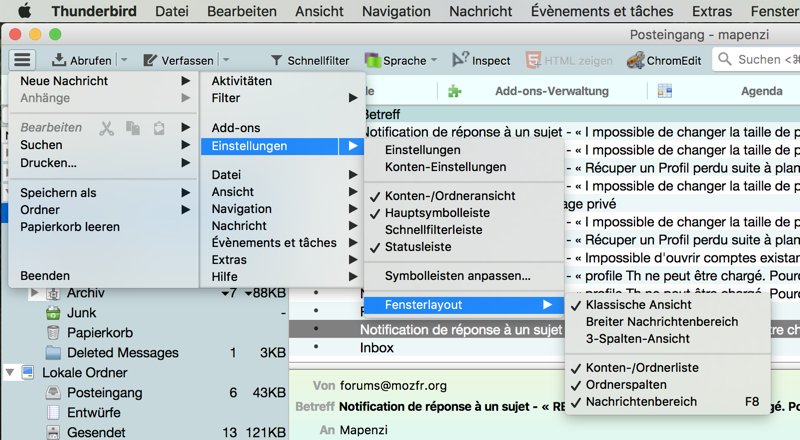Click the Junk folder icon
The height and width of the screenshot is (440, 800).
pyautogui.click(x=53, y=312)
